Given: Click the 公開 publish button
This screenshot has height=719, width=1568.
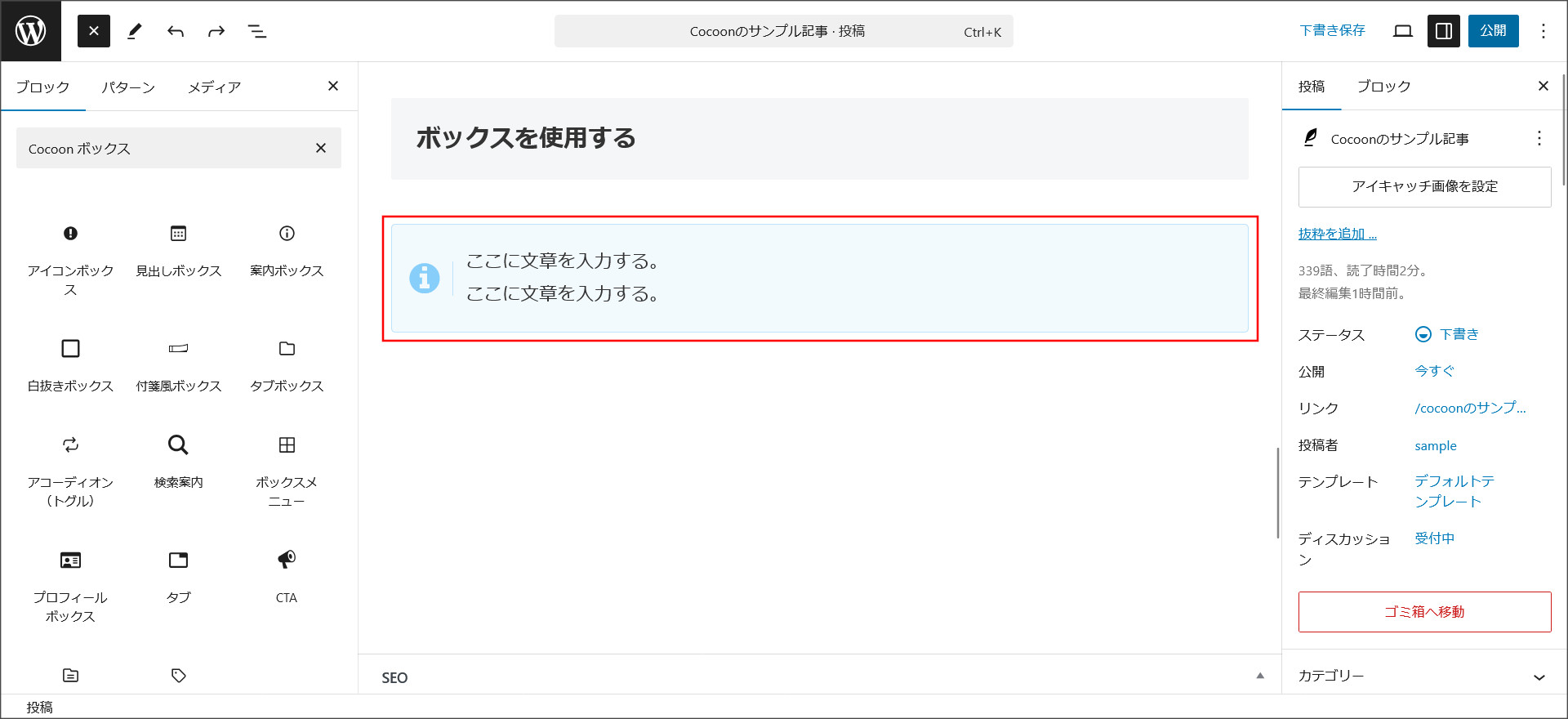Looking at the screenshot, I should [1493, 31].
